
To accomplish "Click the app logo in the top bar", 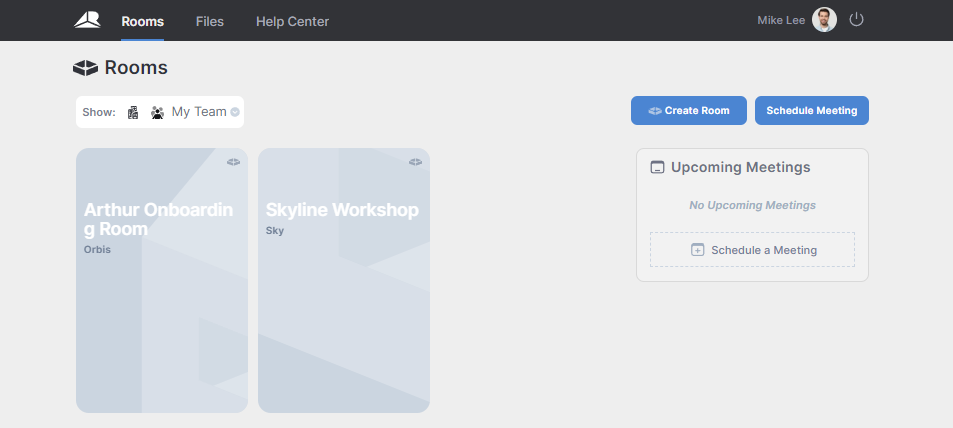I will coord(87,20).
